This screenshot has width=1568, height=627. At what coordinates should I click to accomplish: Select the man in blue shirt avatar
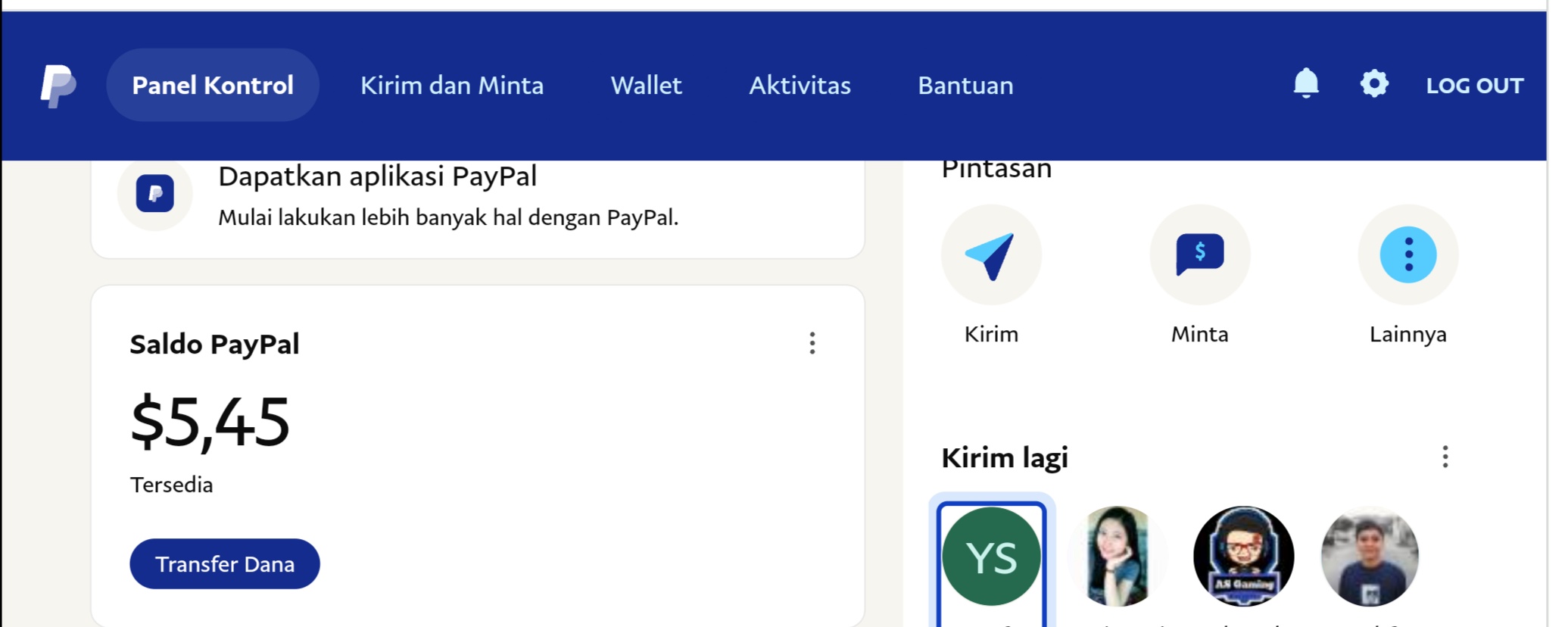[1370, 557]
